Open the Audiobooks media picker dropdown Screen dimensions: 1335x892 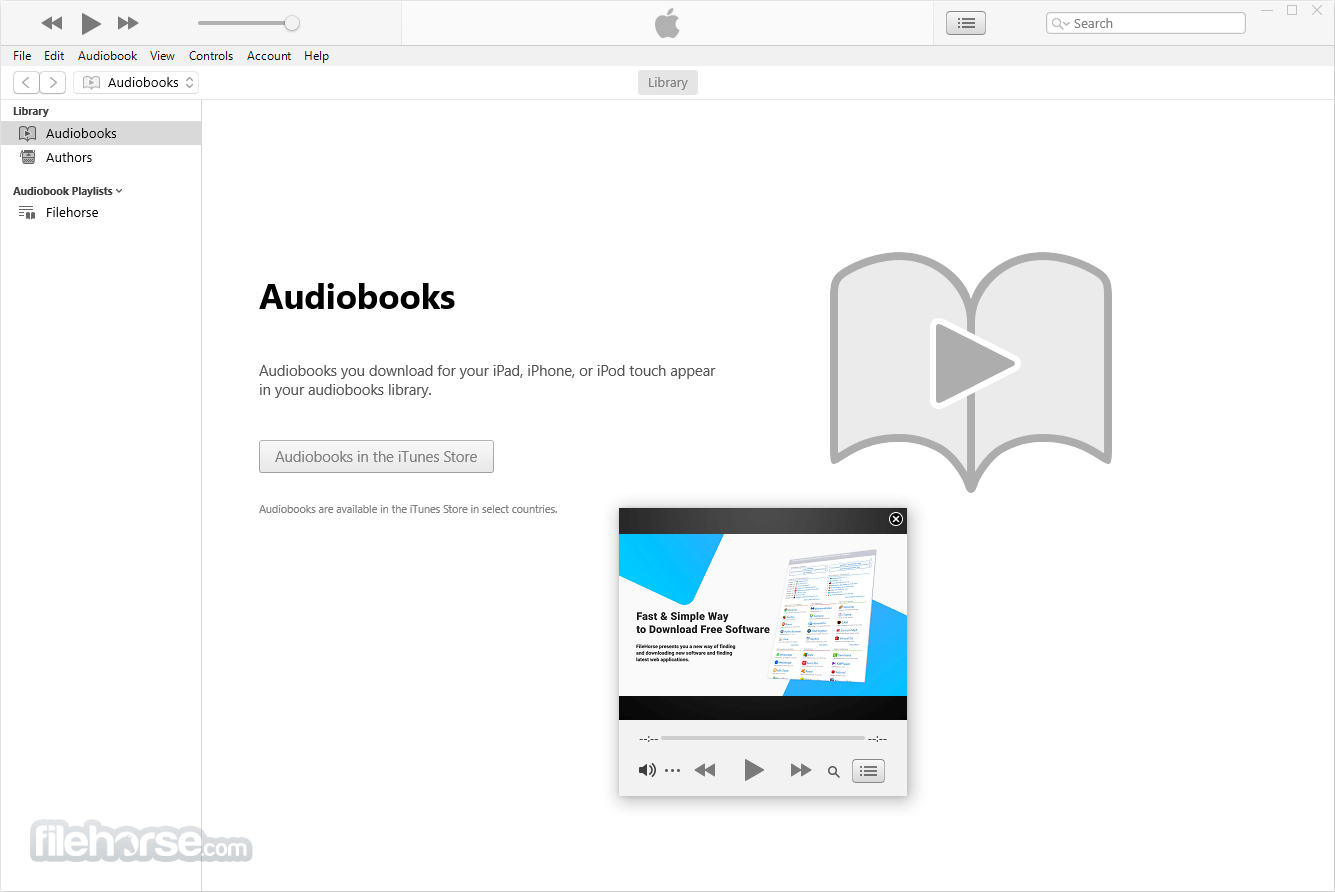click(x=137, y=83)
